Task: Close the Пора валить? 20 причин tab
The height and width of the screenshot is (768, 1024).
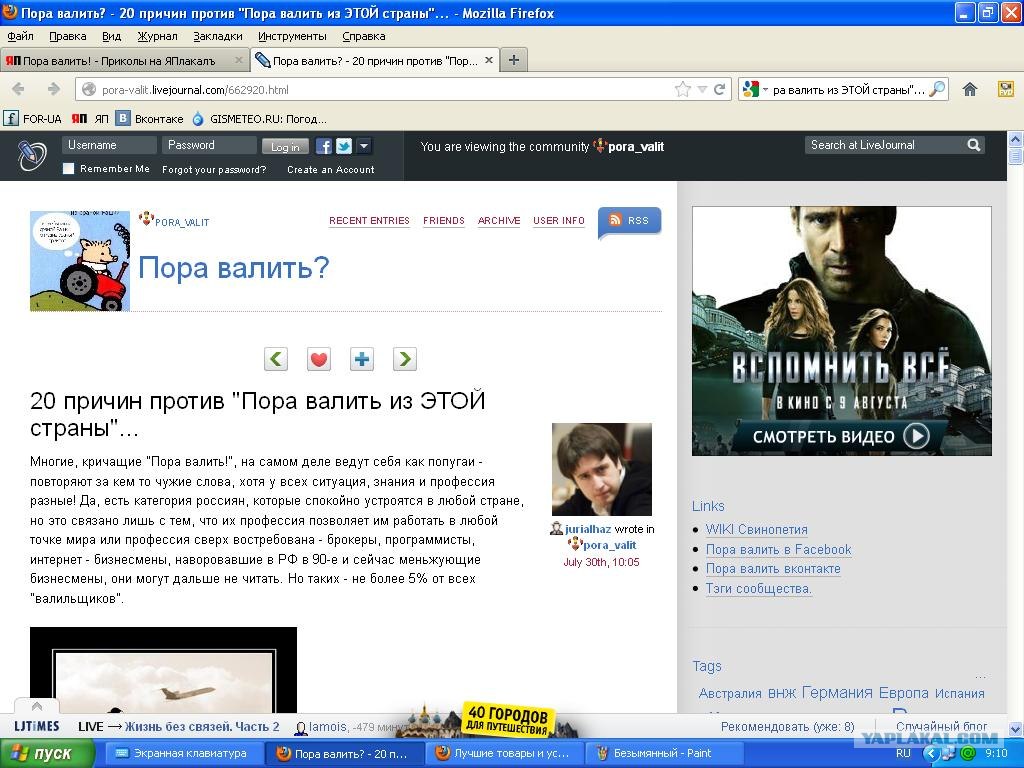Action: 488,60
